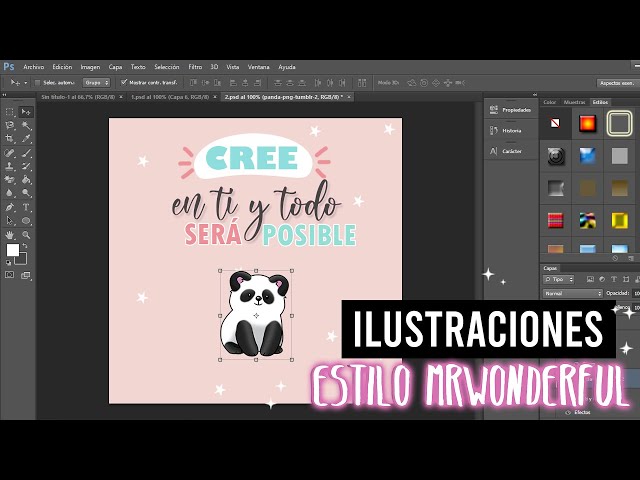The image size is (640, 480).
Task: Select the Lasso tool
Action: coord(10,125)
